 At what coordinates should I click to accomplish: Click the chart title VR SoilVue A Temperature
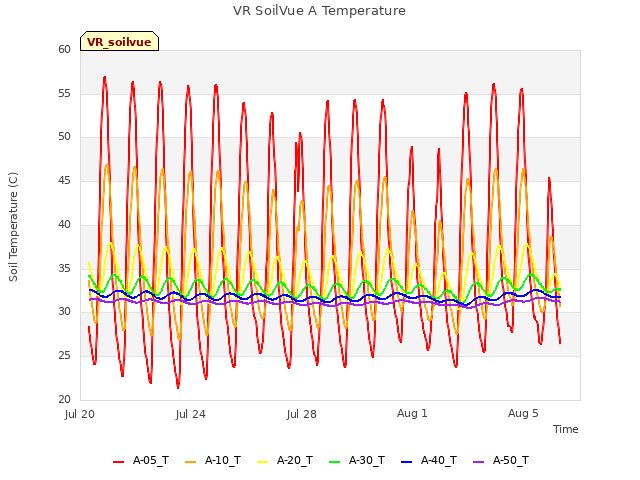pyautogui.click(x=319, y=11)
